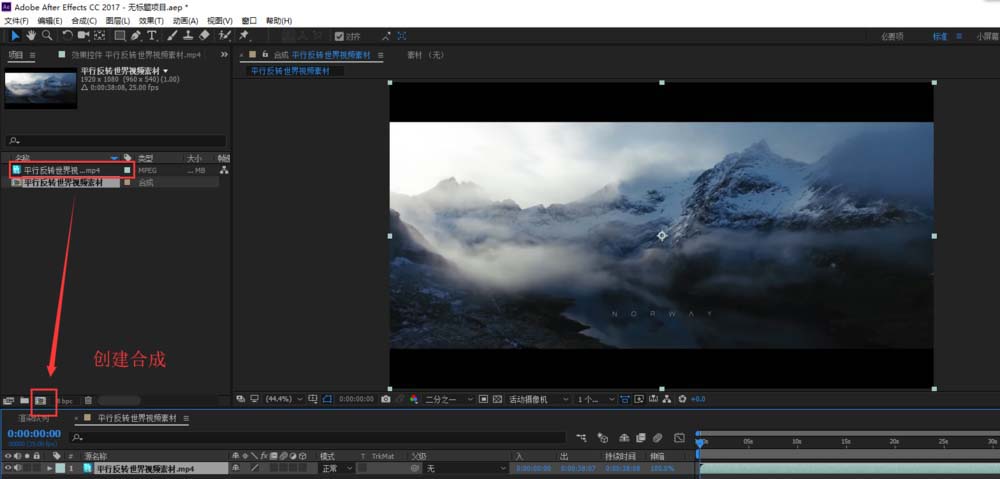1000x479 pixels.
Task: Open the composition flowchart icon in viewer footer
Action: 667,399
